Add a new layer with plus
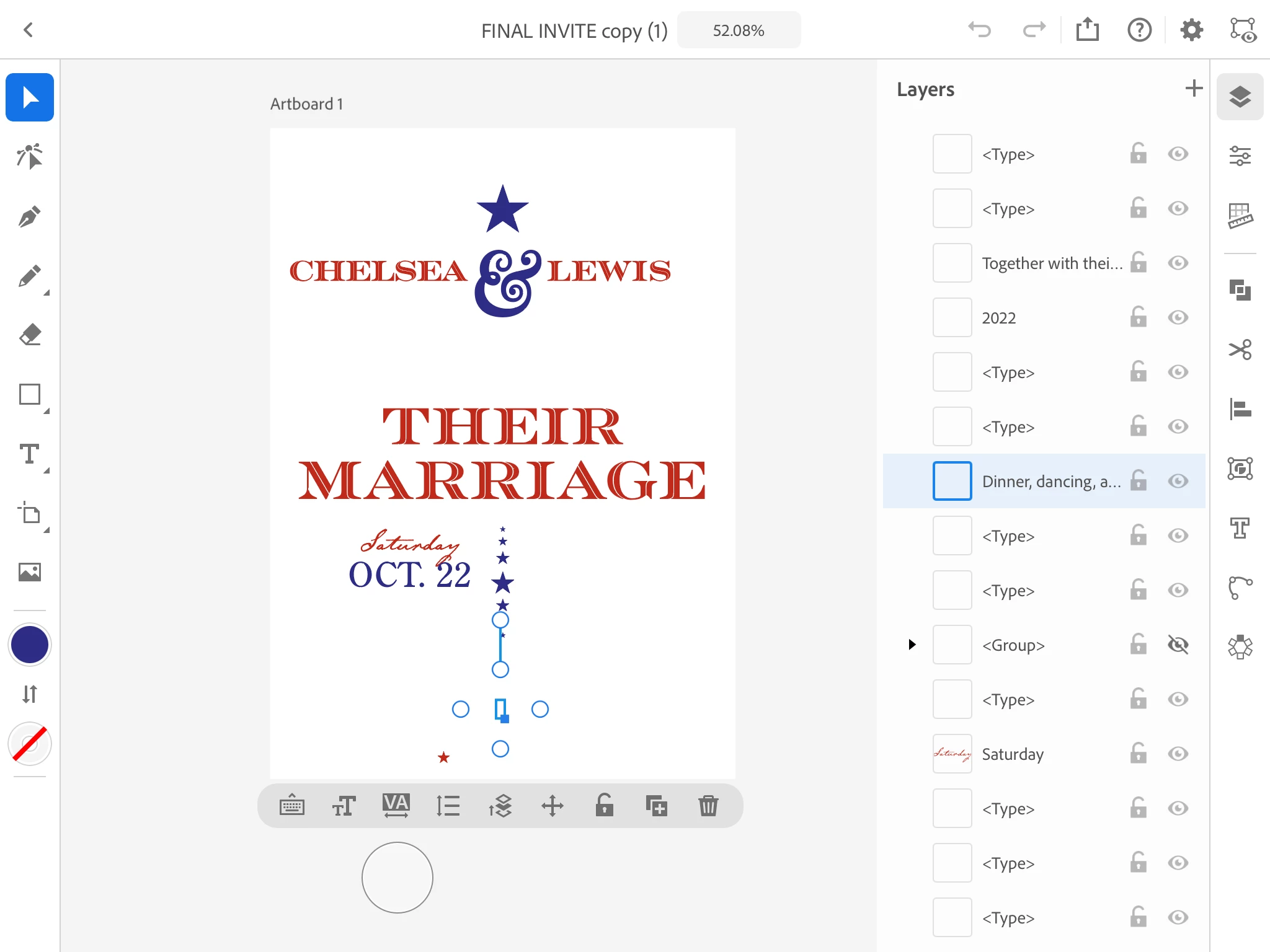The height and width of the screenshot is (952, 1270). pos(1193,88)
